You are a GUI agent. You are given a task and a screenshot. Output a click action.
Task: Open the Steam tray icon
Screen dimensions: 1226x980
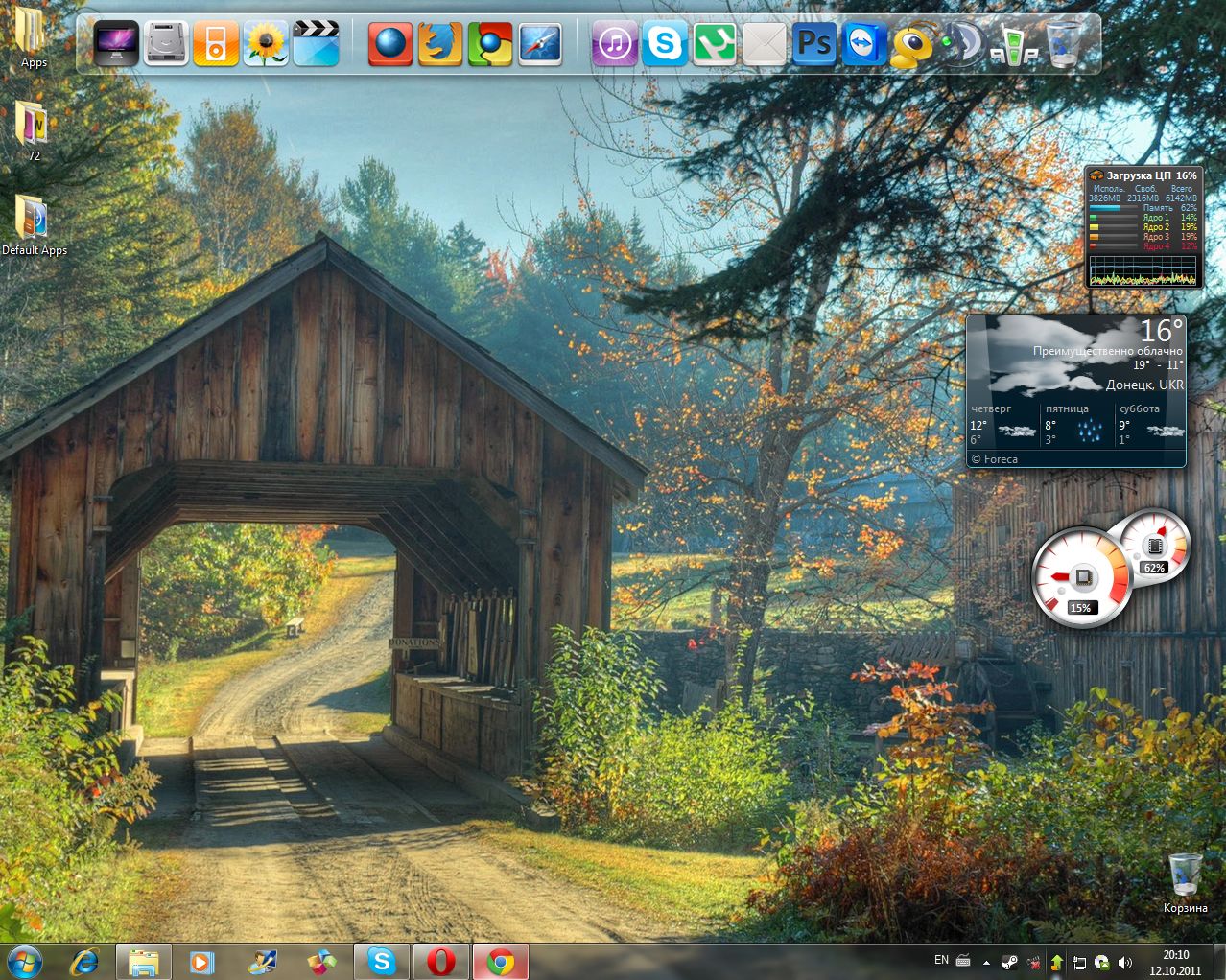pyautogui.click(x=1010, y=962)
